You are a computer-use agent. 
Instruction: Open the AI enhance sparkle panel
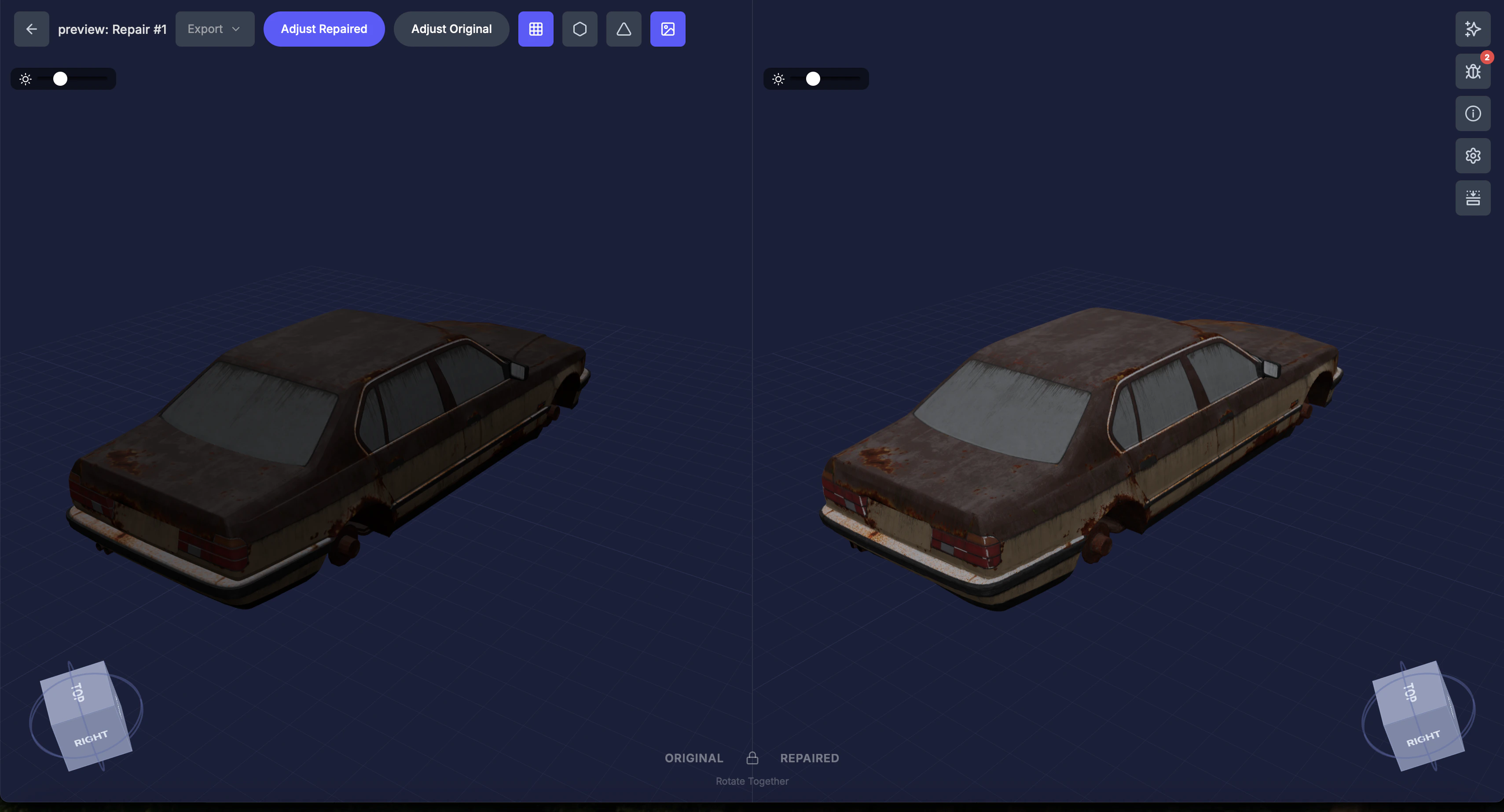click(1472, 29)
